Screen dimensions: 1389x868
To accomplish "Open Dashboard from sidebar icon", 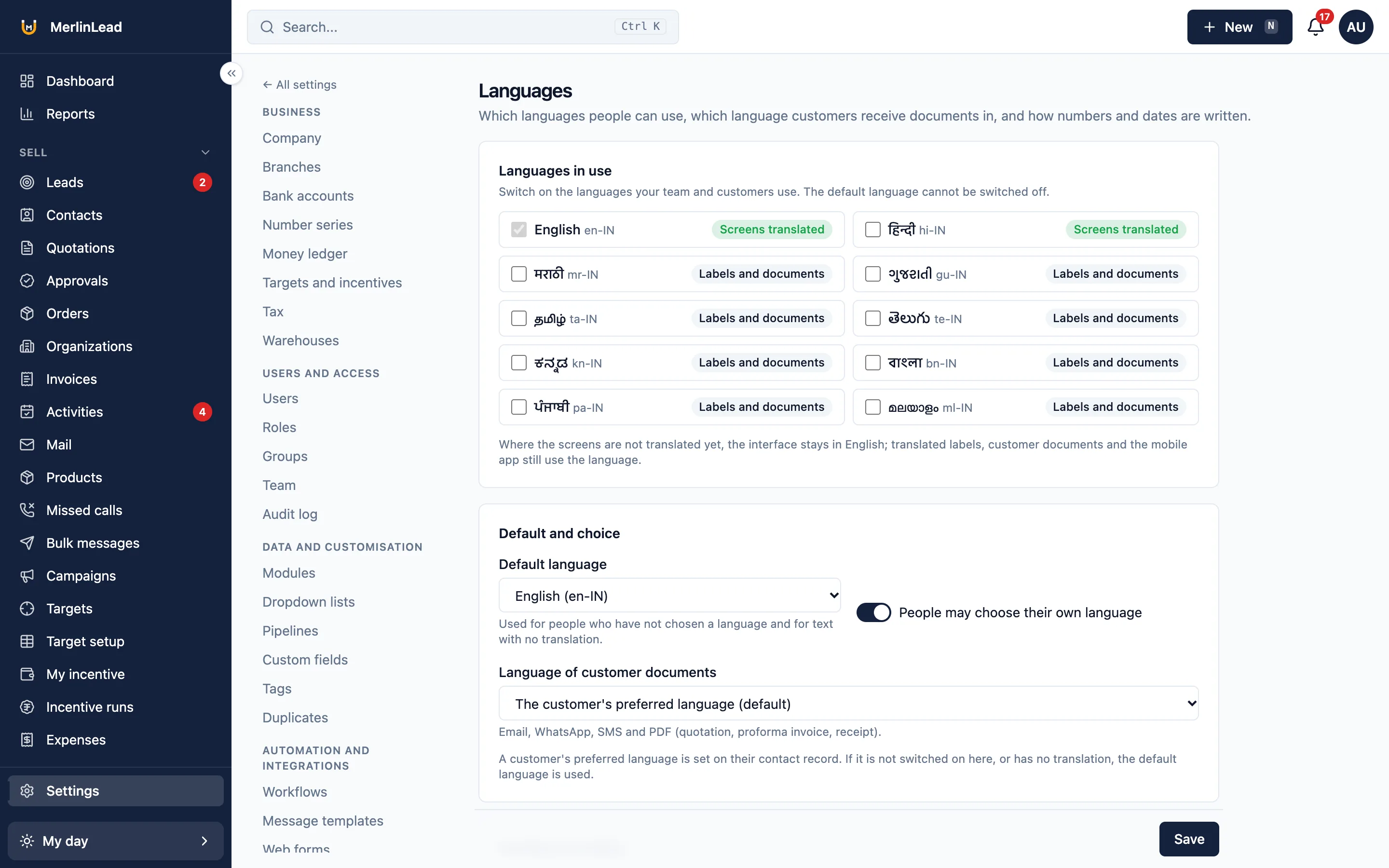I will click(27, 81).
